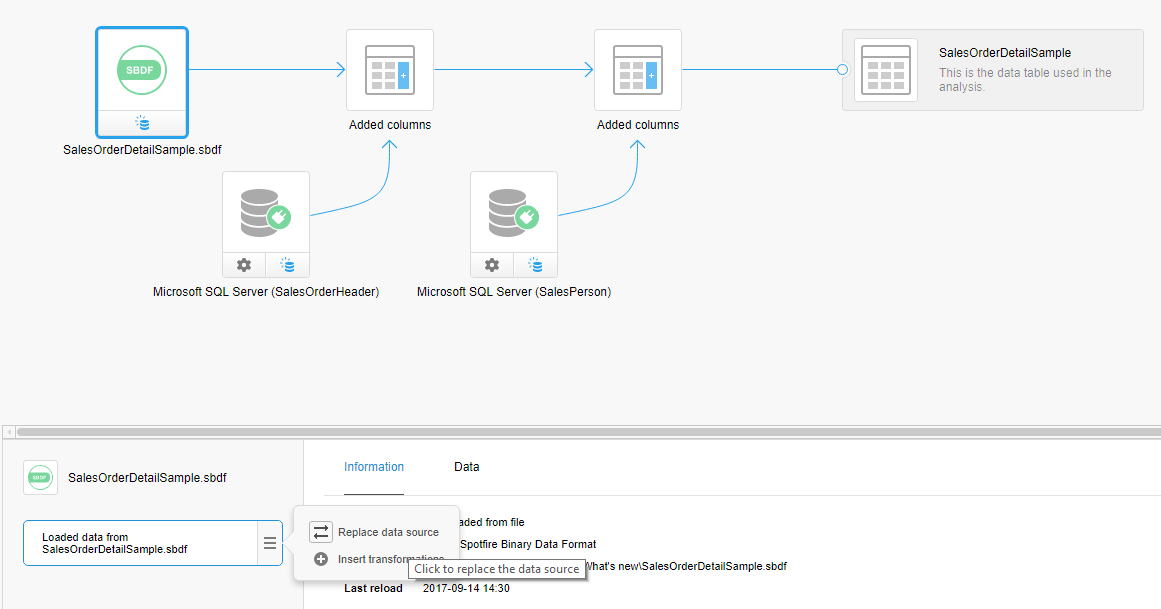Select the SBDF source node icon
This screenshot has width=1161, height=609.
141,70
